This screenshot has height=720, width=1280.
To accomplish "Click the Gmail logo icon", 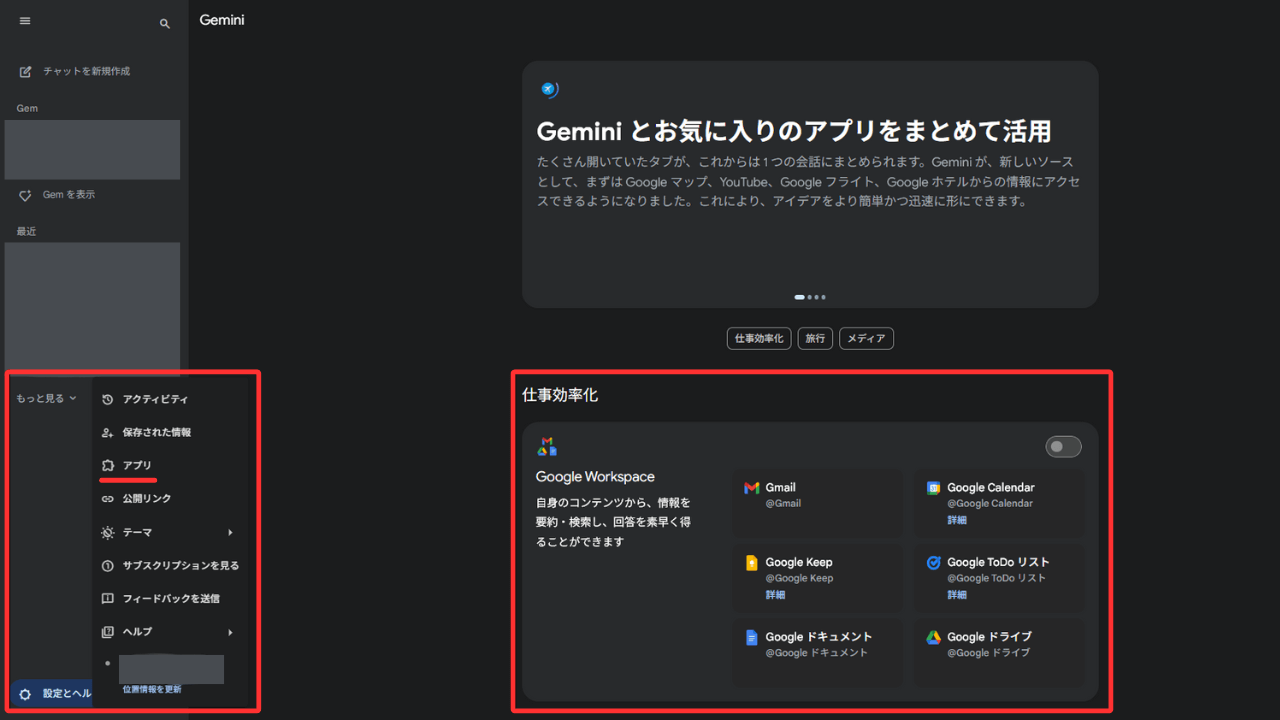I will click(x=752, y=488).
